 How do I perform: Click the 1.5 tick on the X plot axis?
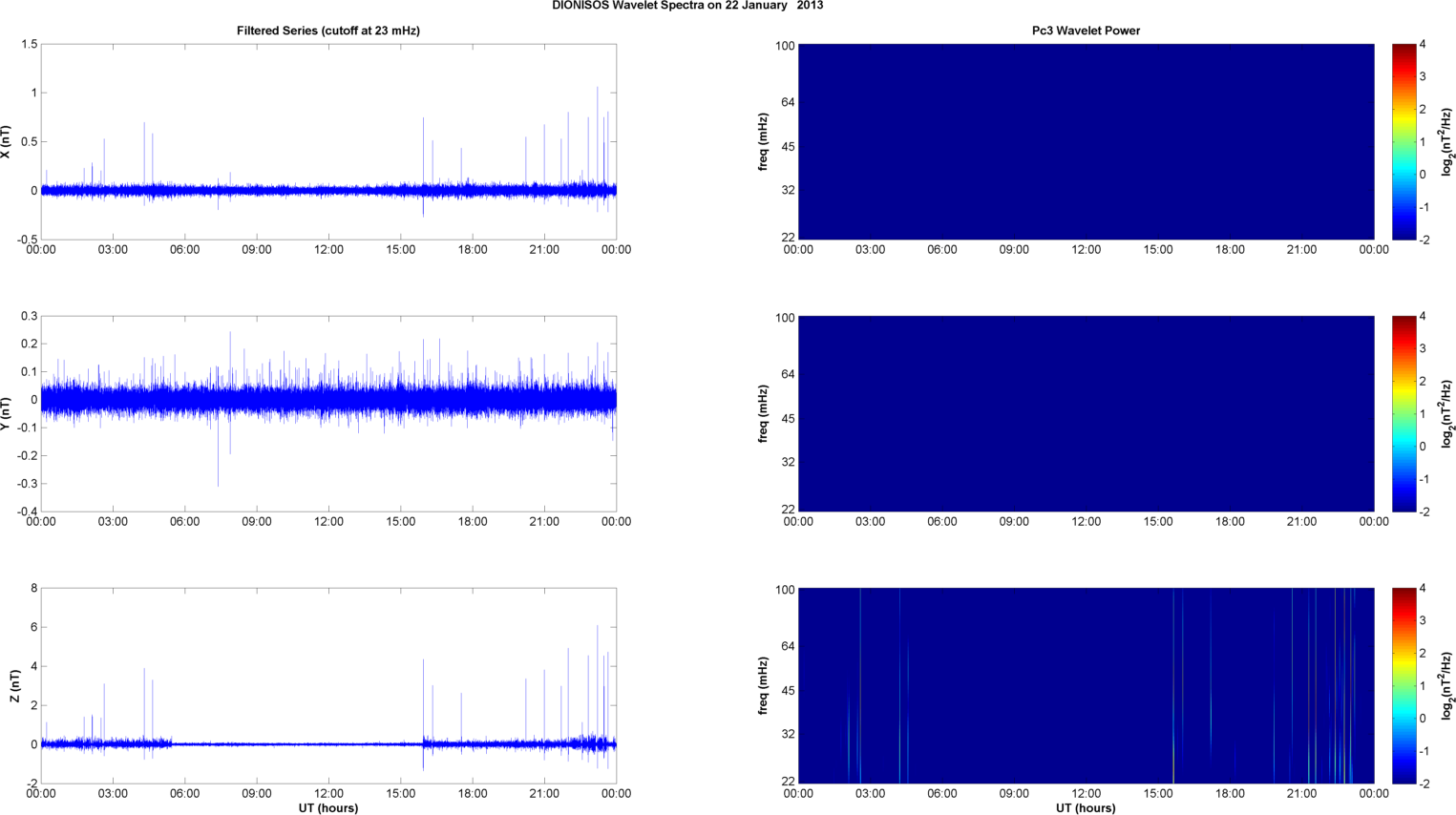tap(29, 45)
